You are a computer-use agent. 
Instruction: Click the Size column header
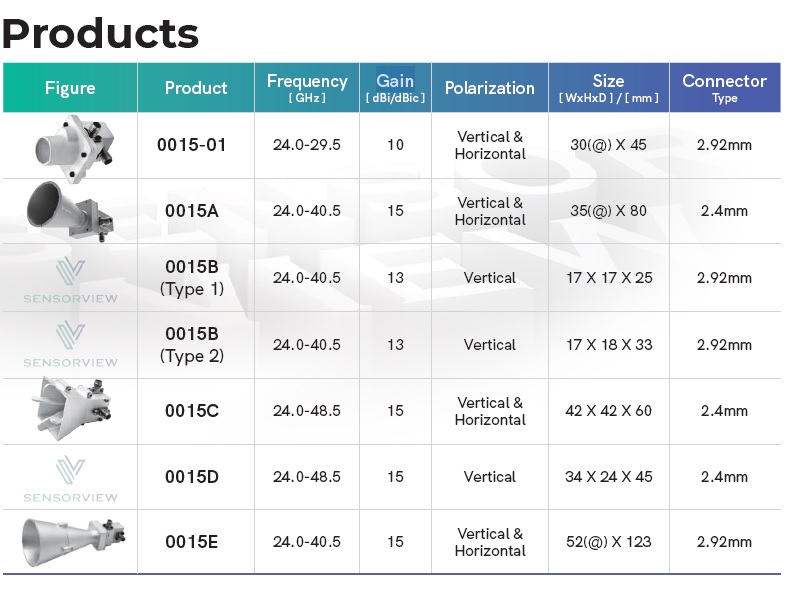[608, 88]
